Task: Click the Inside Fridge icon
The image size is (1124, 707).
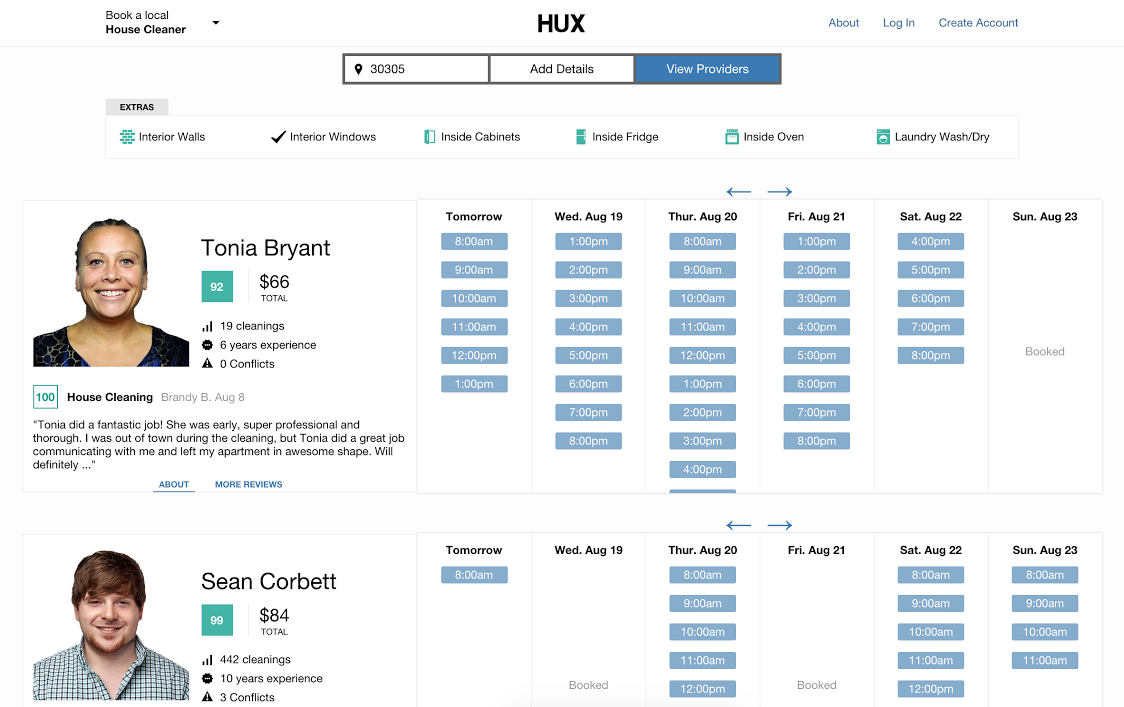Action: [x=581, y=137]
